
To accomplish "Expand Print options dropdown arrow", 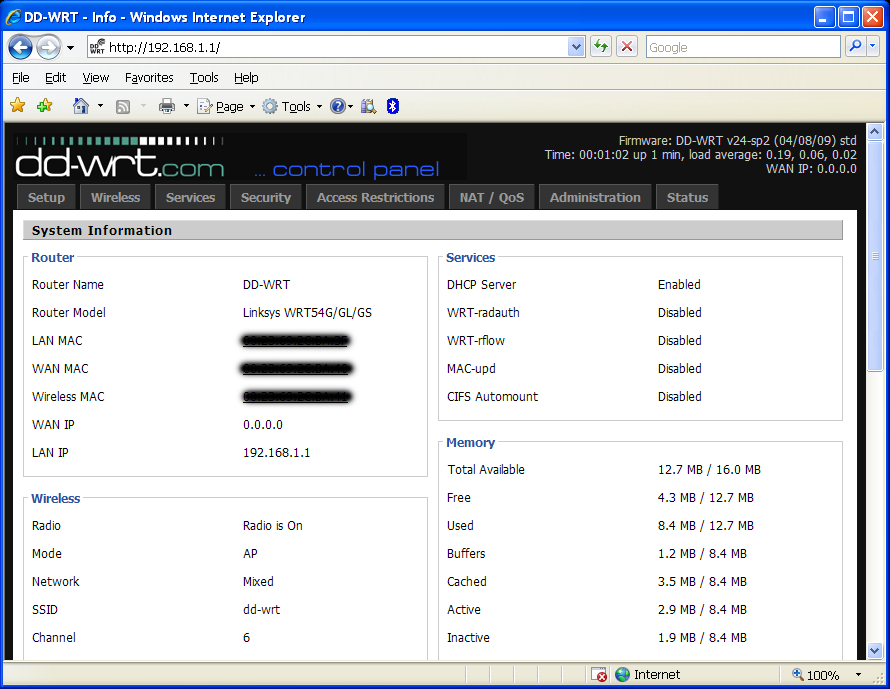I will pos(186,106).
